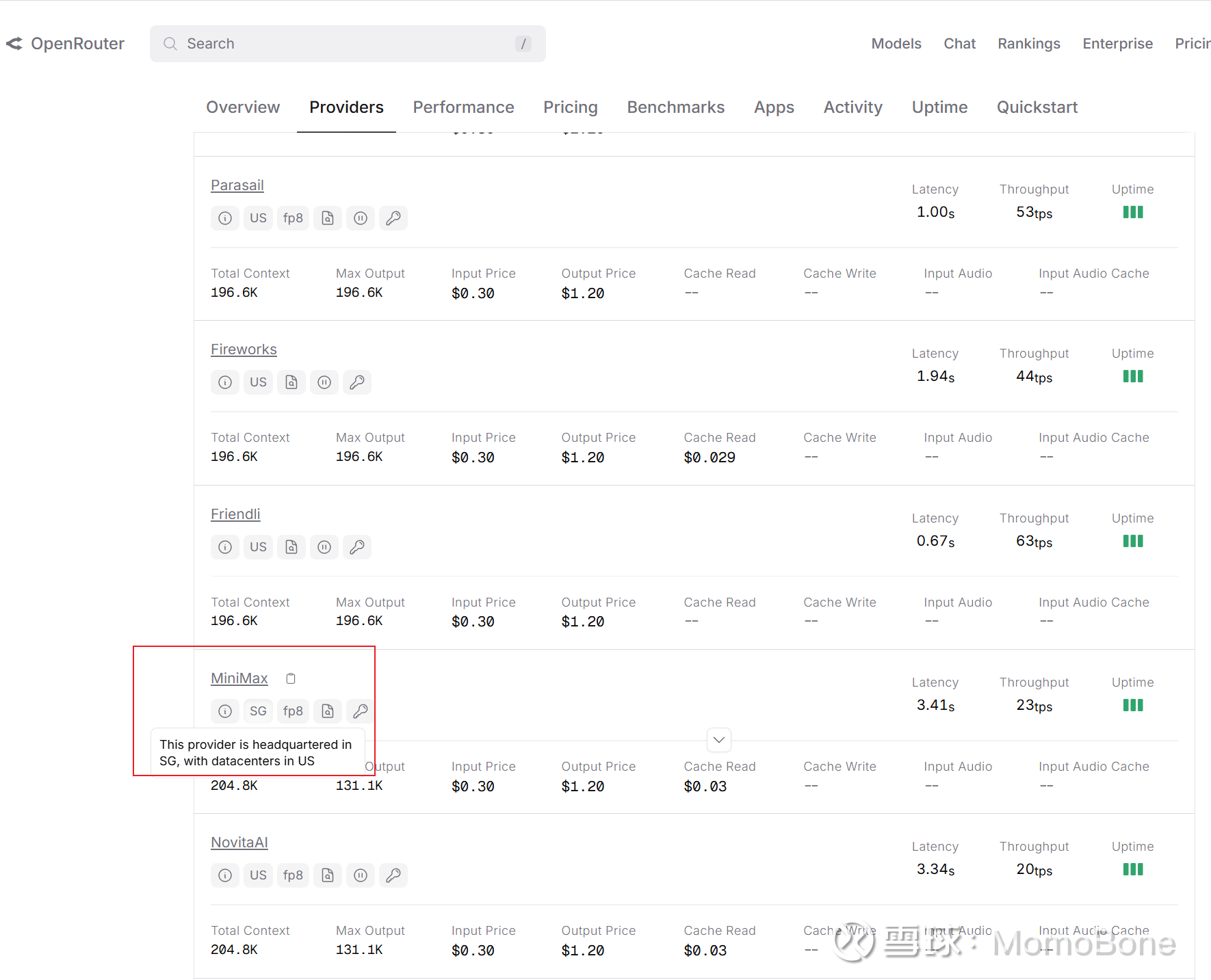
Task: Click the key icon under NovitaAI
Action: pyautogui.click(x=393, y=875)
